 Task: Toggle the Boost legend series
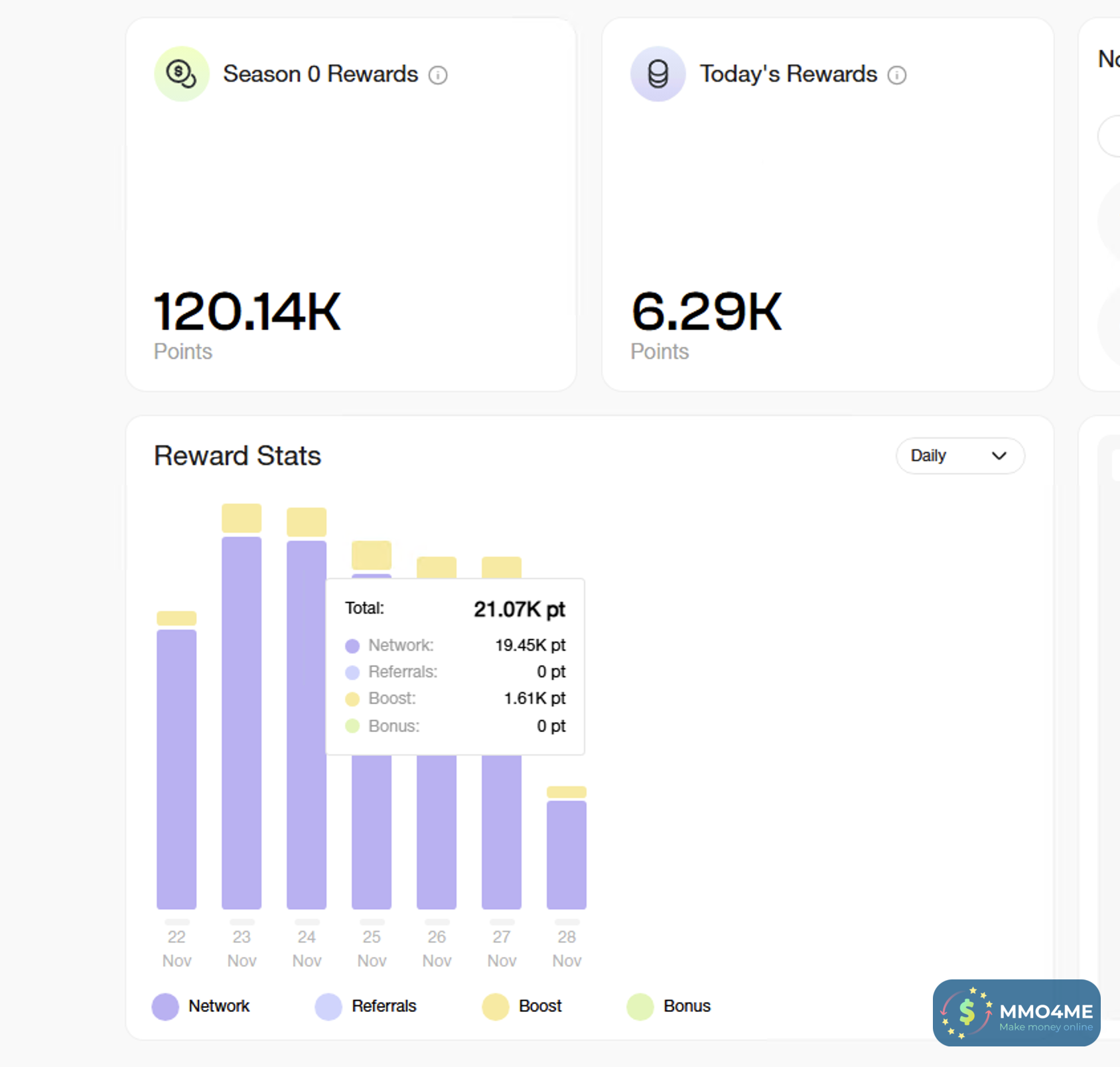pos(522,1006)
